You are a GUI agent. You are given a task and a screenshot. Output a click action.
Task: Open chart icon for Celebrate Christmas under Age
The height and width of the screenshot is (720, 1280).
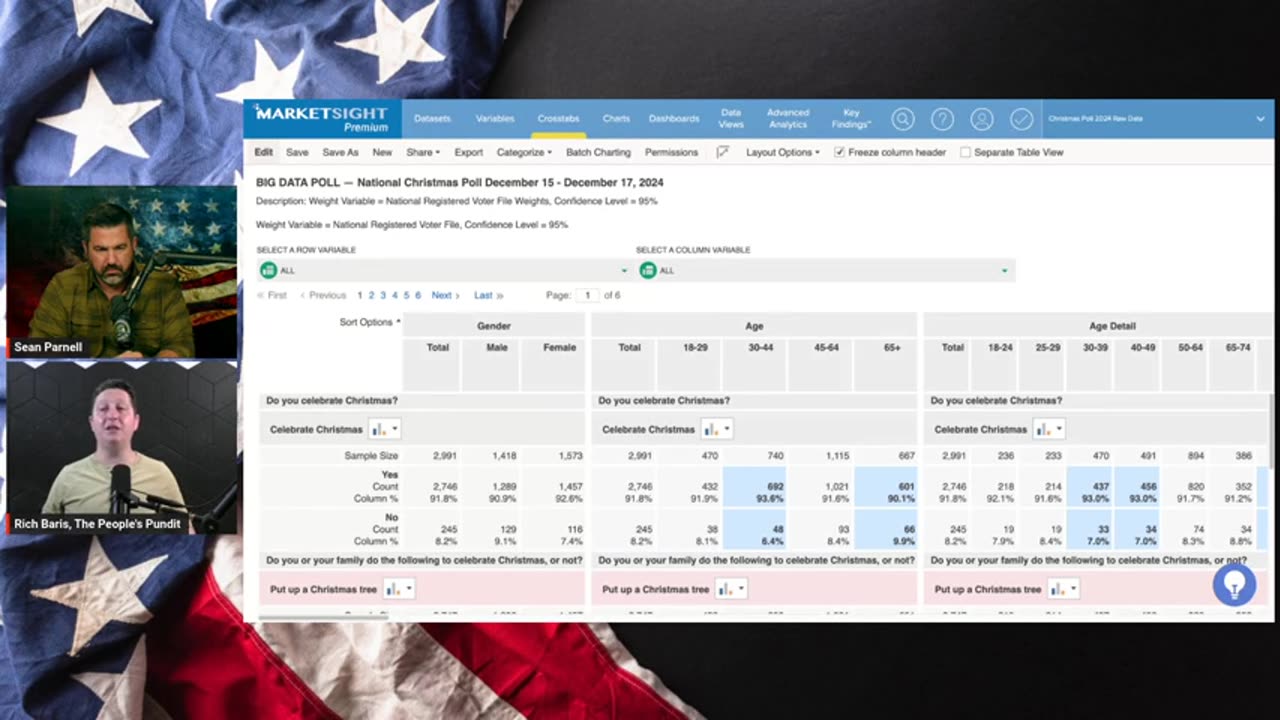tap(716, 429)
